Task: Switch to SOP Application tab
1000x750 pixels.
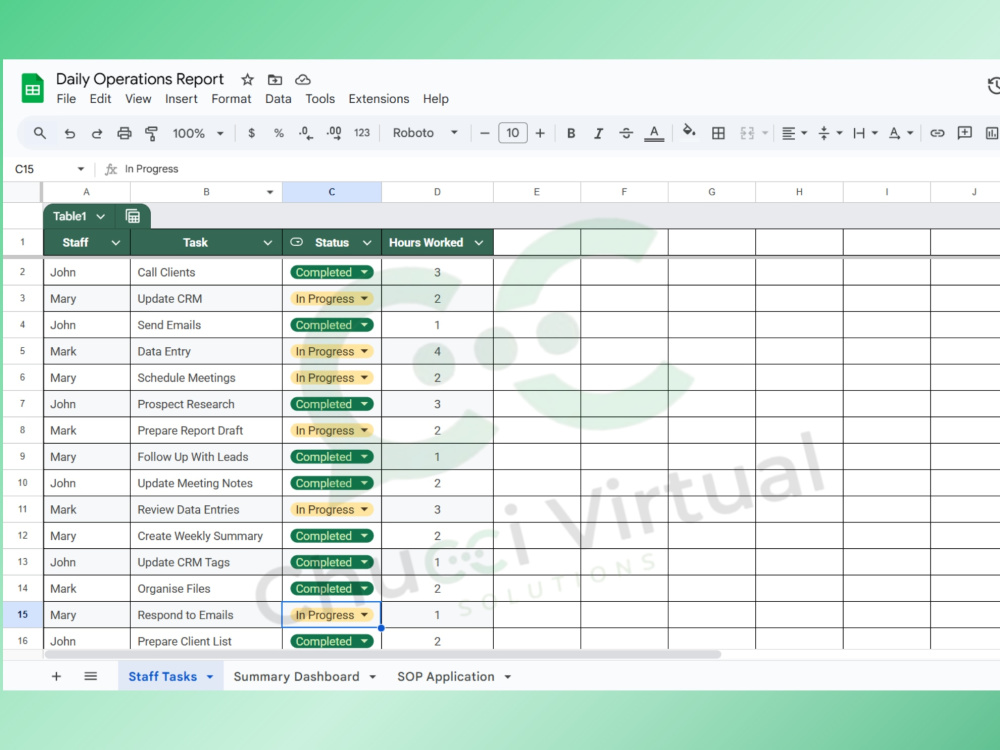Action: pyautogui.click(x=446, y=677)
